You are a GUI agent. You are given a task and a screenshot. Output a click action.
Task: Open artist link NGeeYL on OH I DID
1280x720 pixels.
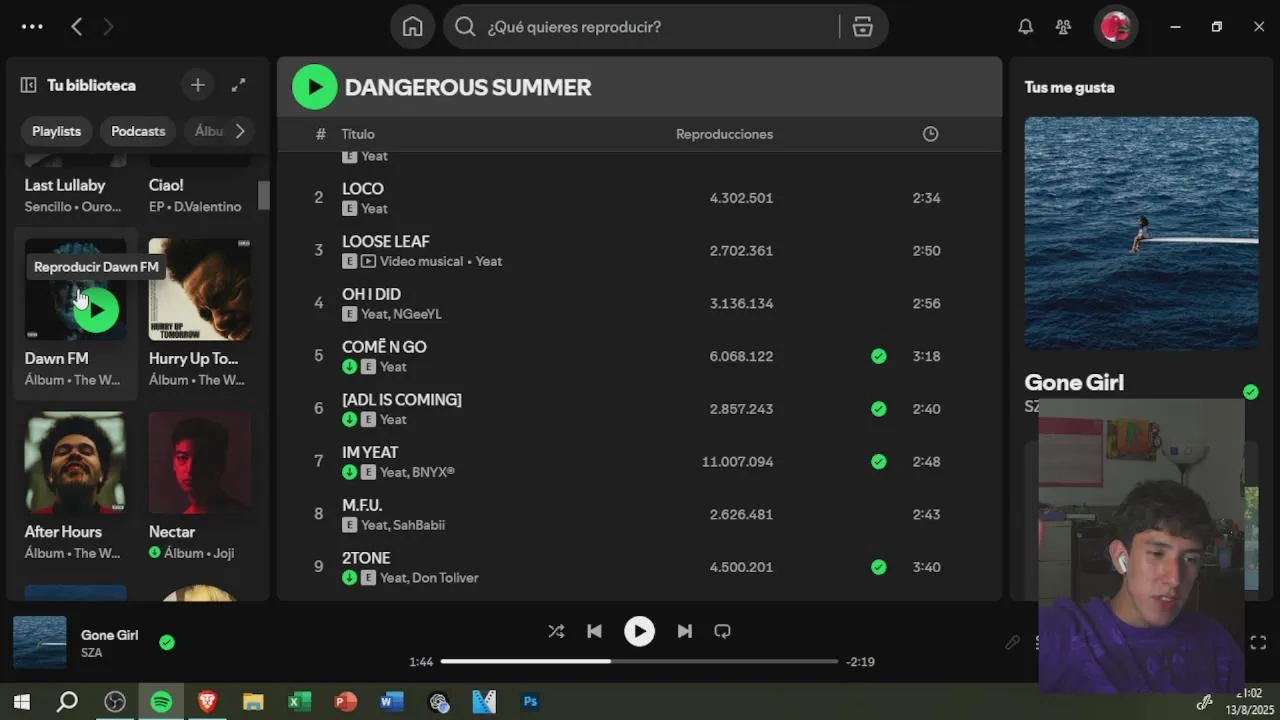418,314
